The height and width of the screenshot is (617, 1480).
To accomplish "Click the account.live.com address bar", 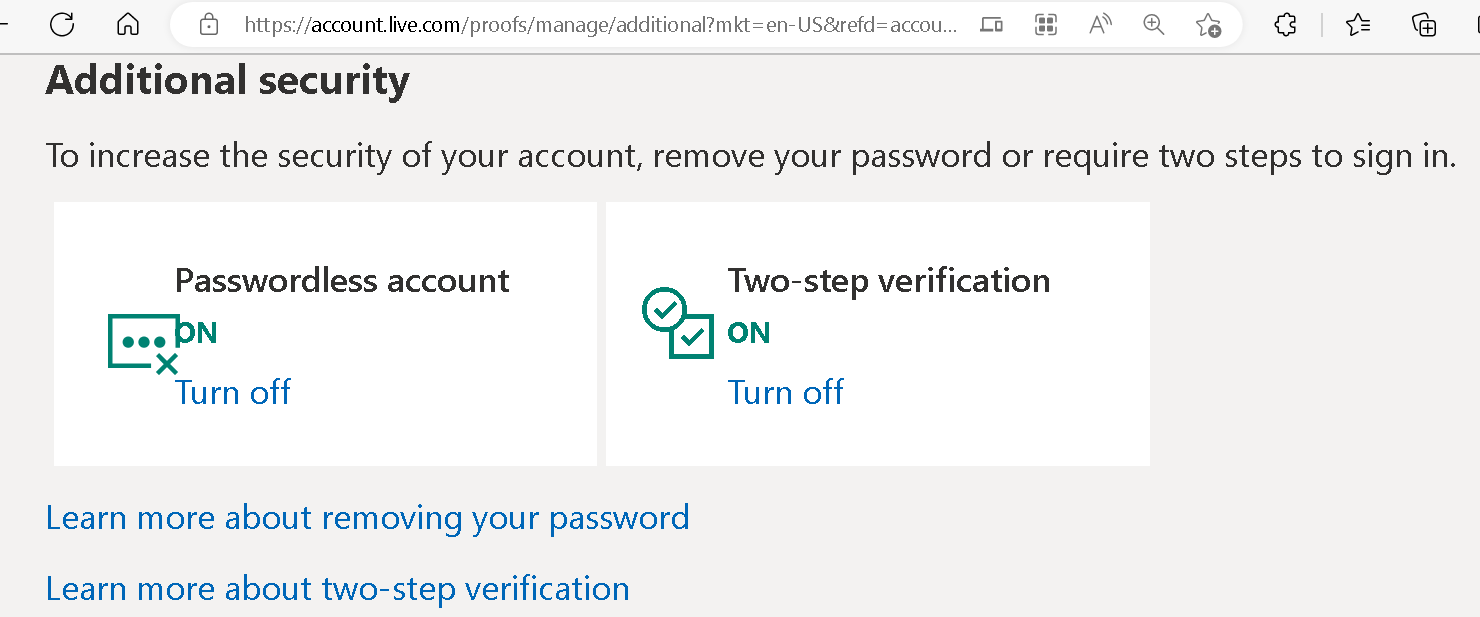I will point(600,25).
